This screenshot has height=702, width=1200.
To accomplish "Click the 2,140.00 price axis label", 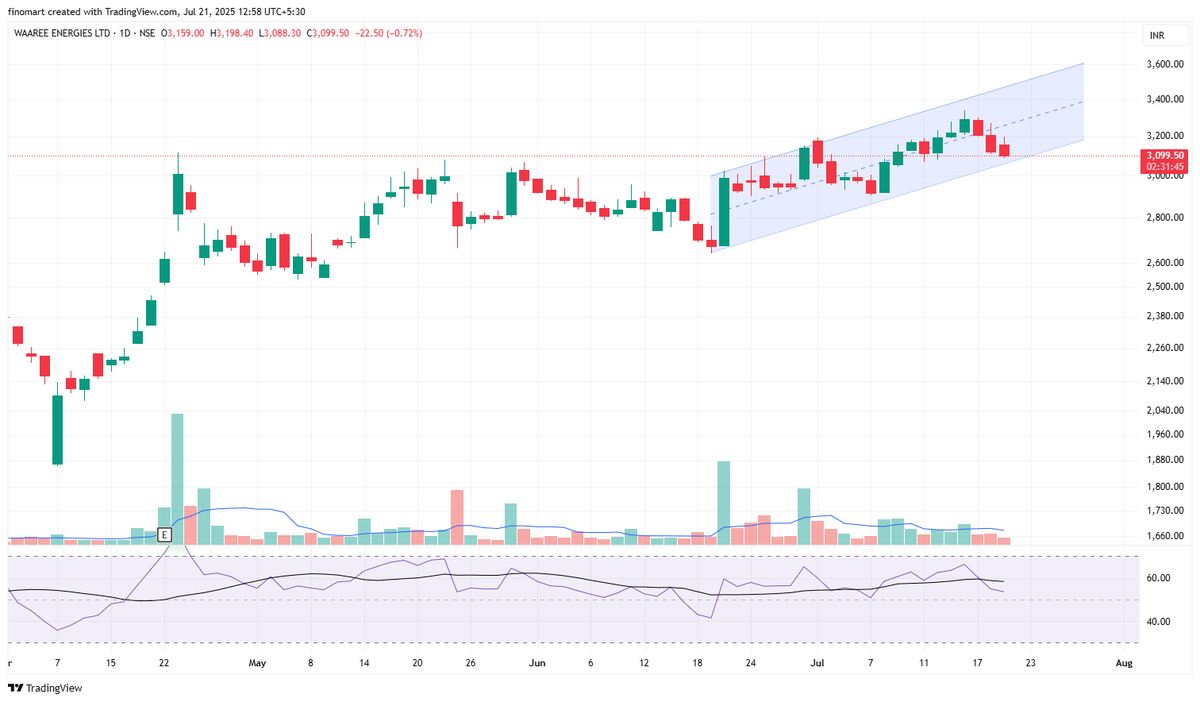I will tap(1166, 382).
